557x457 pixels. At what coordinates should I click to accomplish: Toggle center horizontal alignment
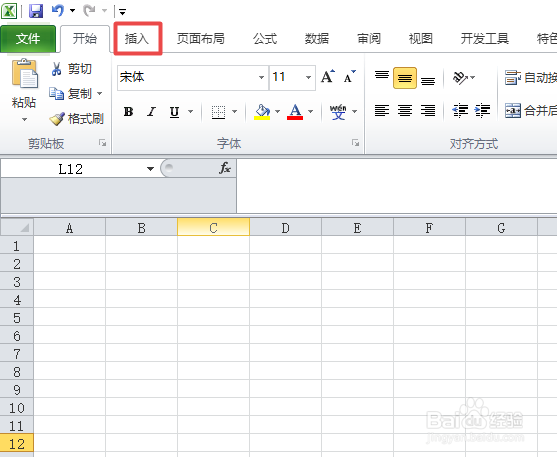[x=405, y=111]
